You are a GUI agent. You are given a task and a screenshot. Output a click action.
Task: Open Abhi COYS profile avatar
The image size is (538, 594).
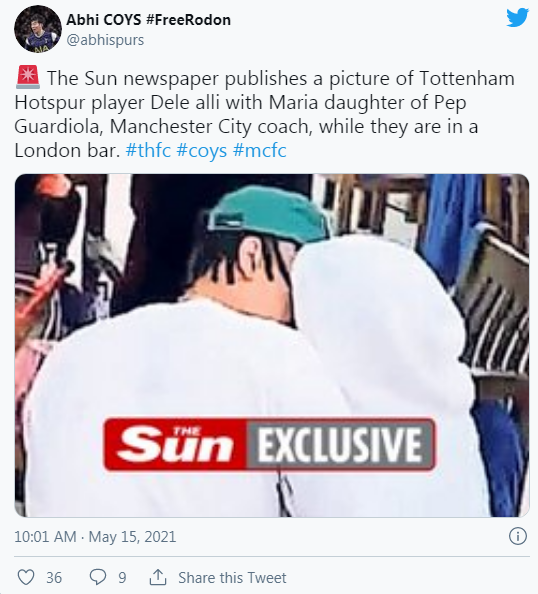(38, 29)
